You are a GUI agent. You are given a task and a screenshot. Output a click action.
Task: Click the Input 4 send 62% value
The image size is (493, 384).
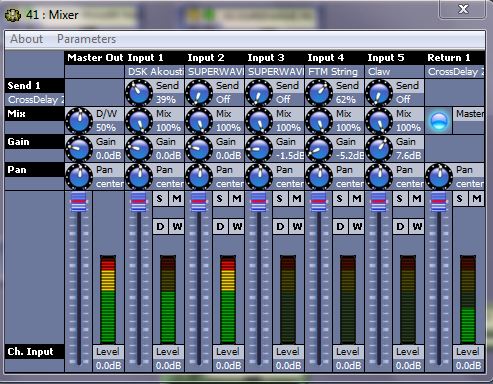click(x=346, y=100)
